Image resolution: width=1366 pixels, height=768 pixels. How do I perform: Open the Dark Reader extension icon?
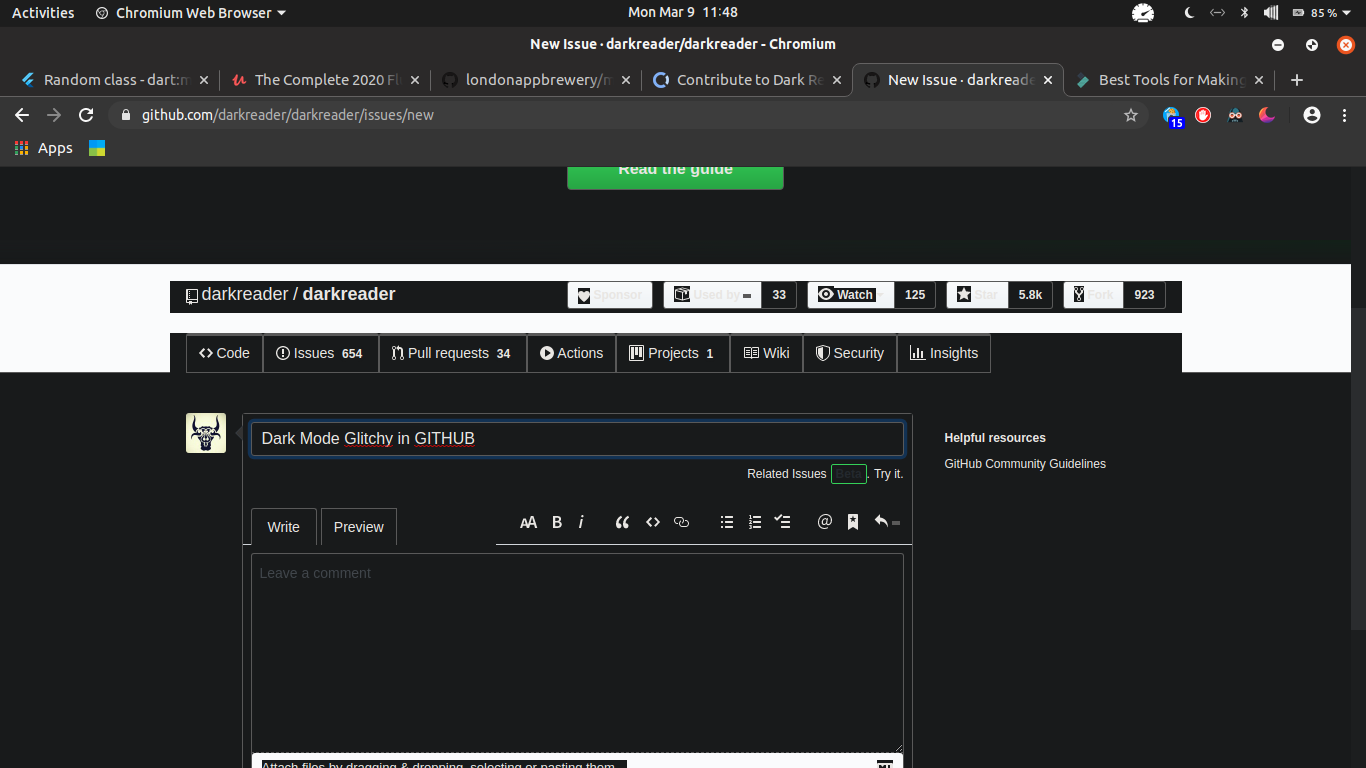pos(1236,115)
